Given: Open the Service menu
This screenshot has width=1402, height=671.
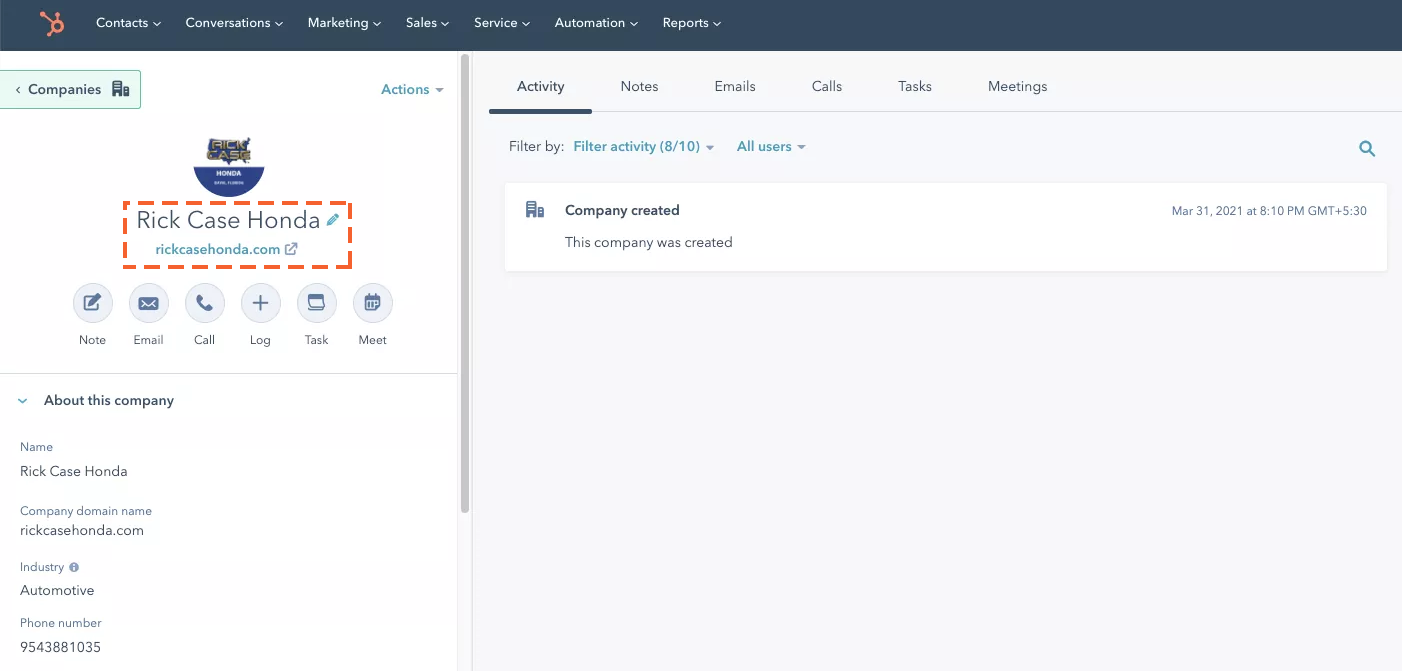Looking at the screenshot, I should (502, 23).
